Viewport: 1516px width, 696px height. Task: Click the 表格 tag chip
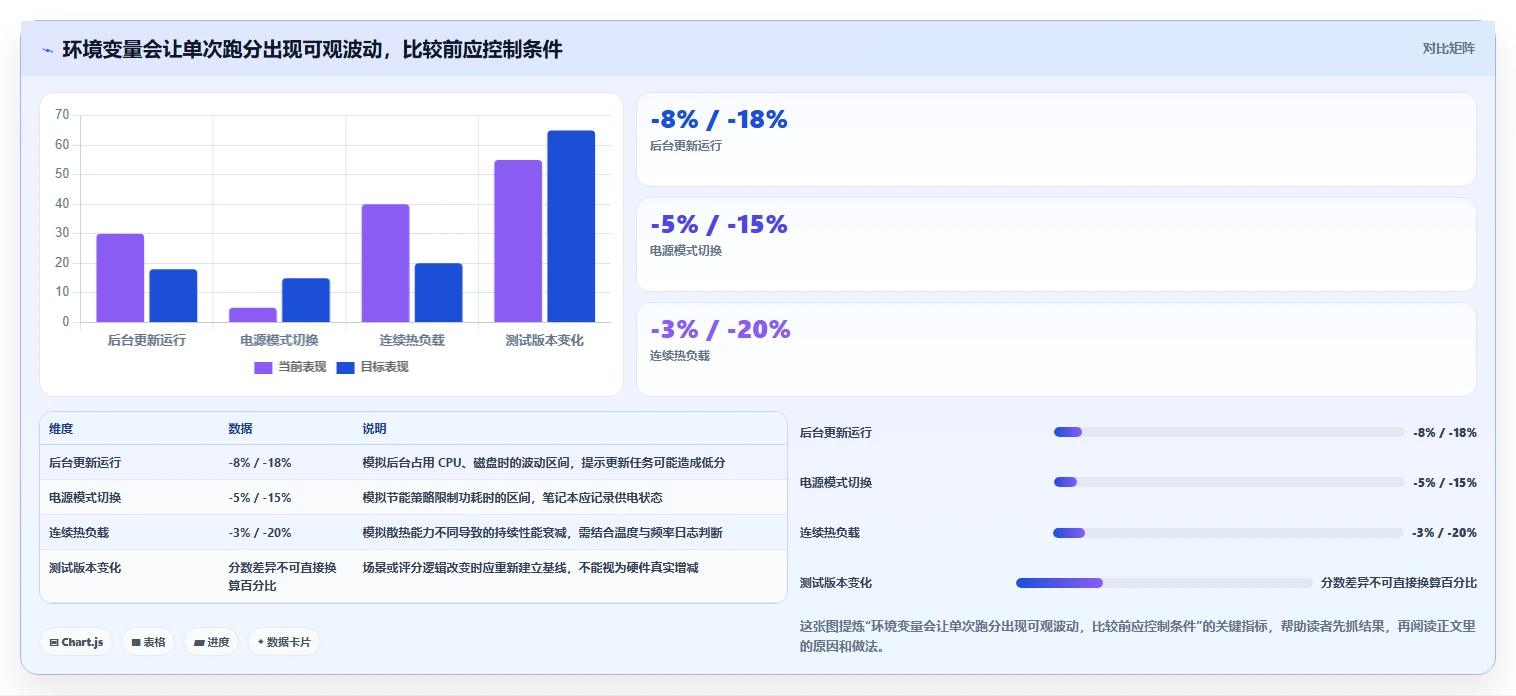click(148, 642)
